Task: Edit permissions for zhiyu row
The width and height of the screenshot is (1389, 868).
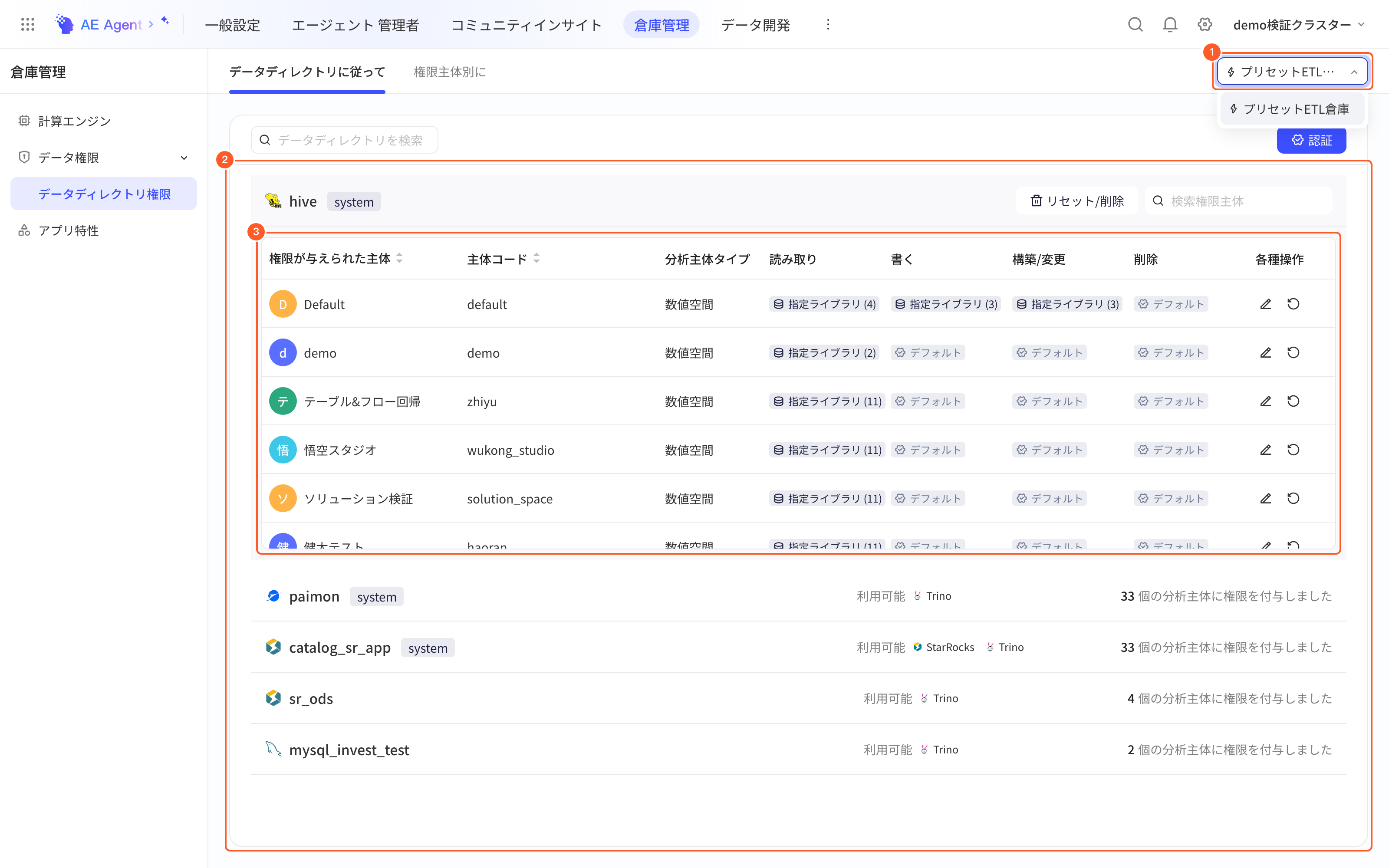Action: pos(1265,401)
